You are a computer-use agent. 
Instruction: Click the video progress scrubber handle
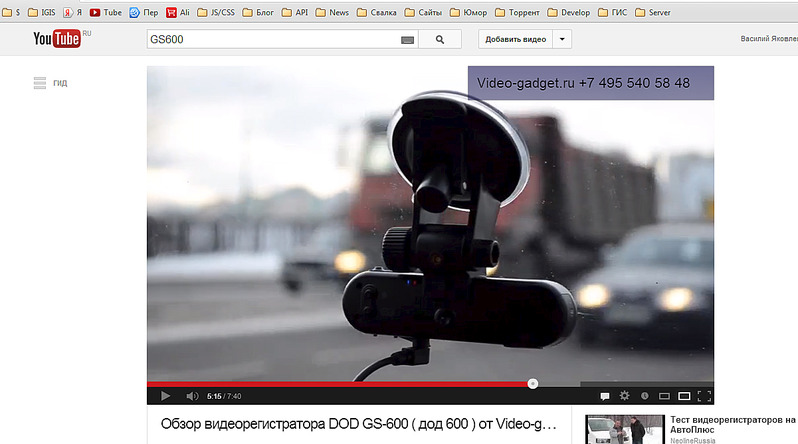[x=532, y=383]
